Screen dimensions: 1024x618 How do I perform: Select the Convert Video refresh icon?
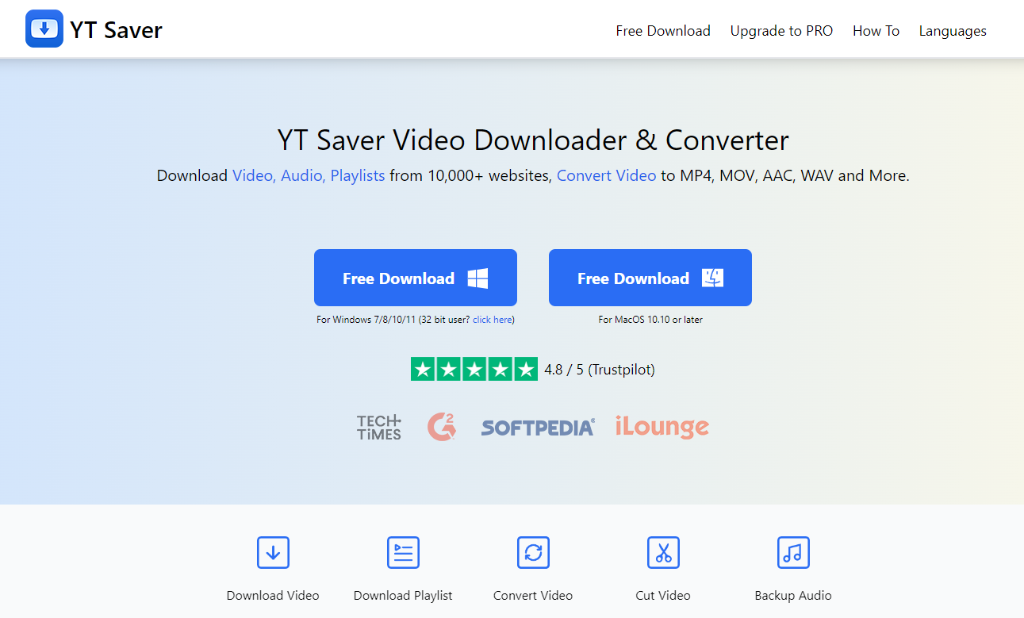tap(533, 553)
